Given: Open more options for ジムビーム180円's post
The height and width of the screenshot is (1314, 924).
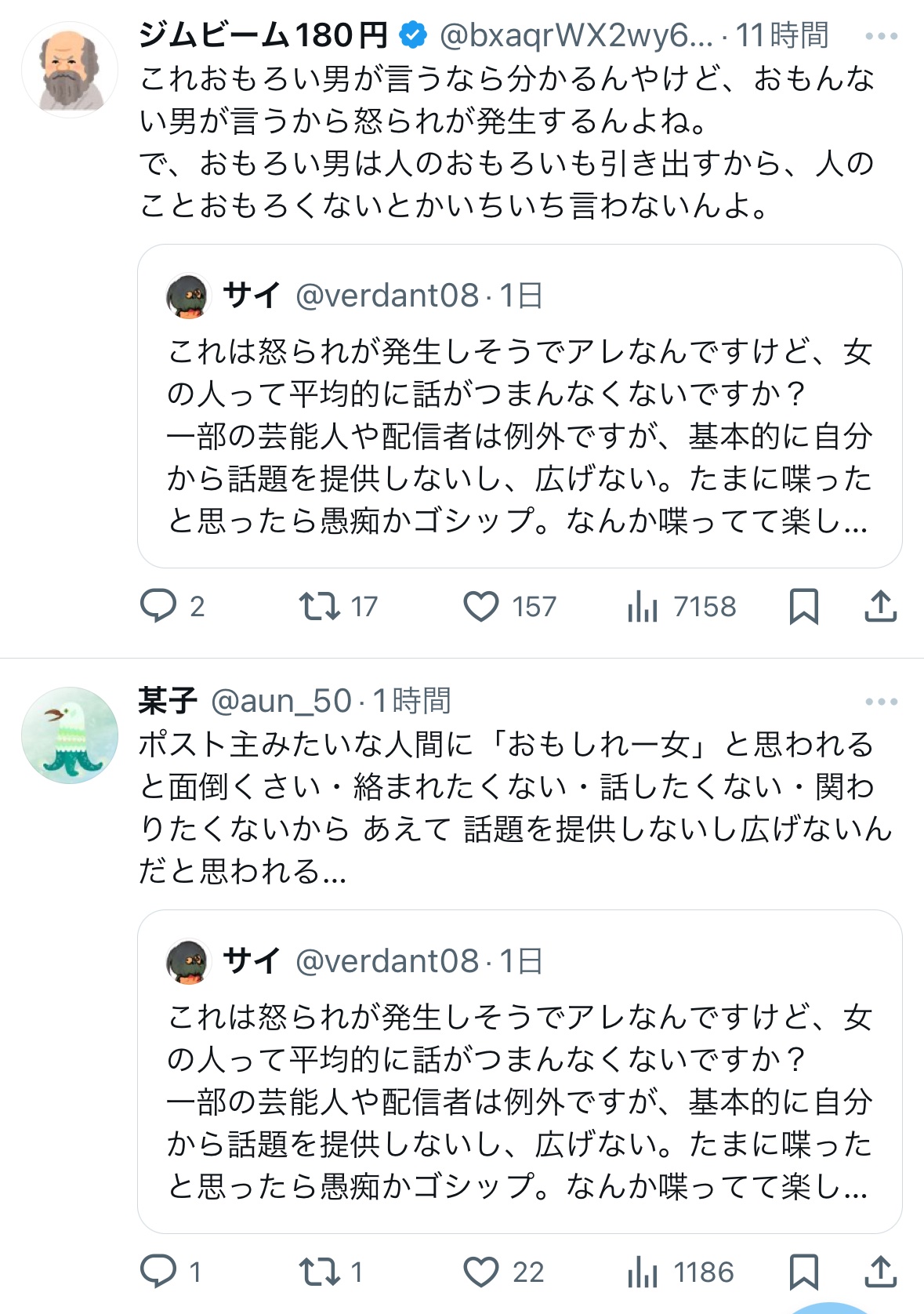Looking at the screenshot, I should coord(882,36).
